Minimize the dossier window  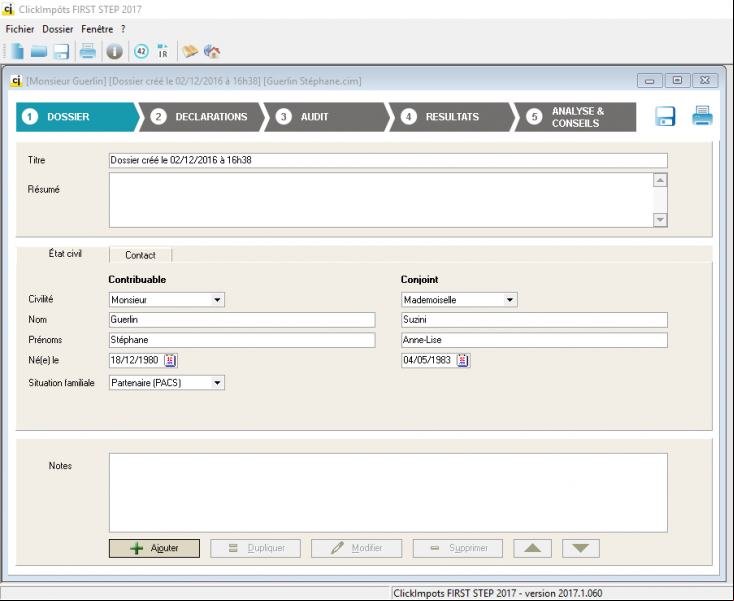coord(649,81)
